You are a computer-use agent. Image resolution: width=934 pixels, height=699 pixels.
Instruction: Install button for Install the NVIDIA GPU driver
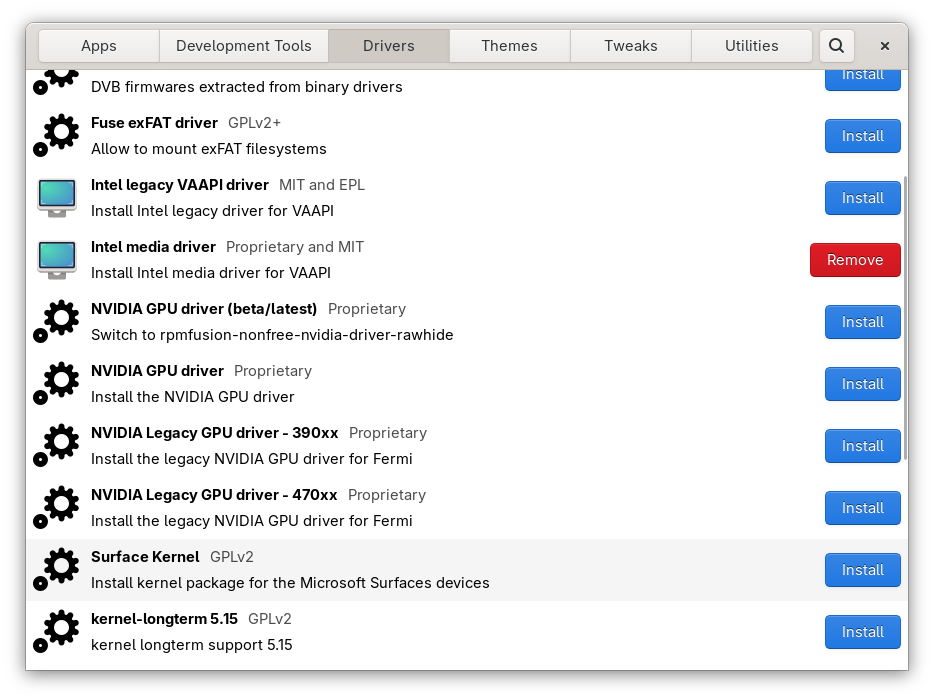[863, 384]
